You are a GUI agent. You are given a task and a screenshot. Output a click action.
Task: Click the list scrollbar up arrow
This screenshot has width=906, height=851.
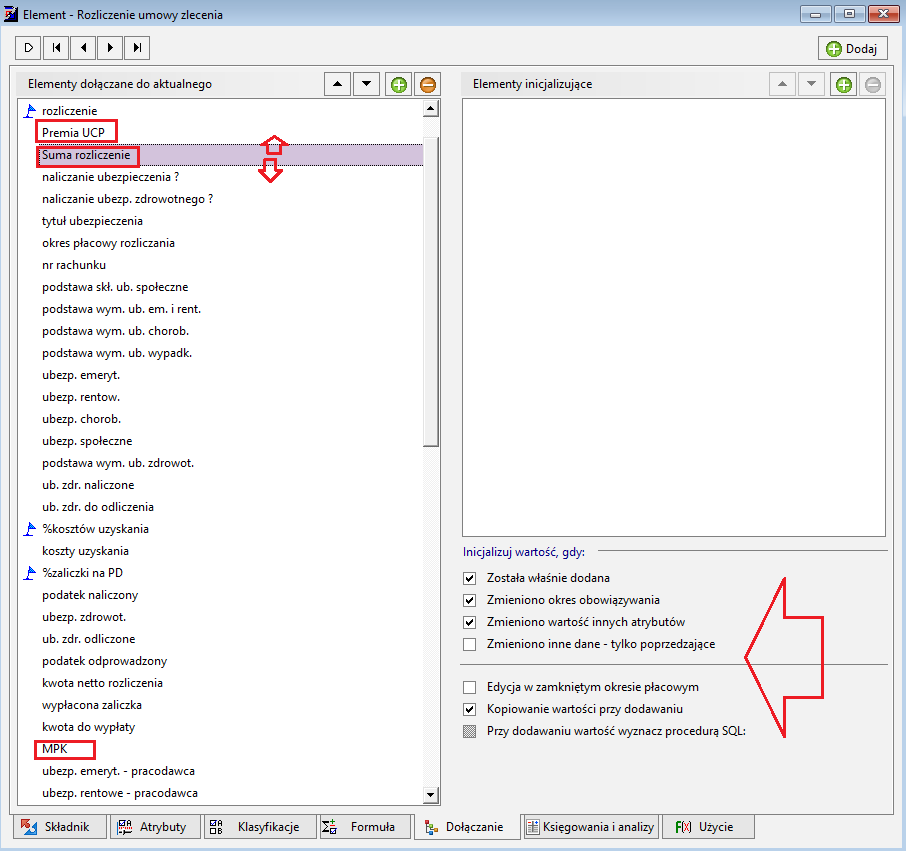tap(430, 109)
